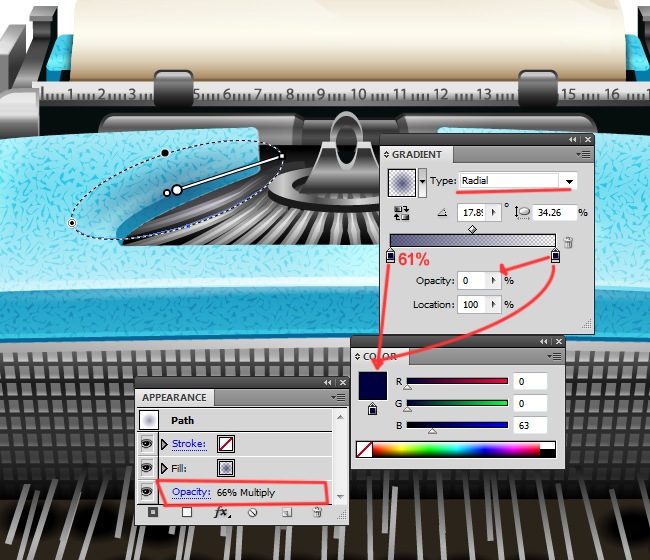Open the Appearance panel options menu
This screenshot has width=650, height=560.
pyautogui.click(x=338, y=398)
